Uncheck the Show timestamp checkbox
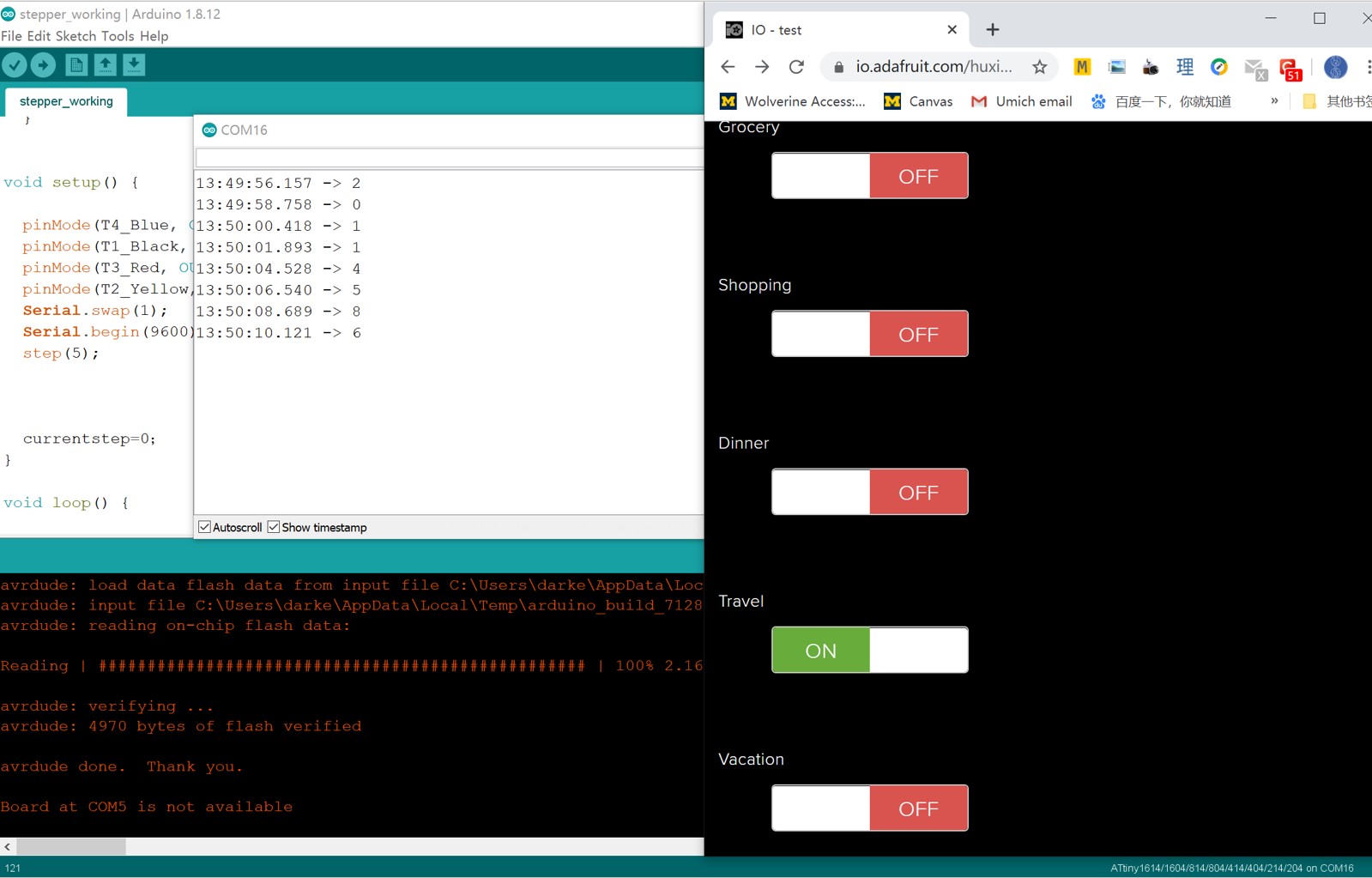The height and width of the screenshot is (878, 1372). pos(274,527)
